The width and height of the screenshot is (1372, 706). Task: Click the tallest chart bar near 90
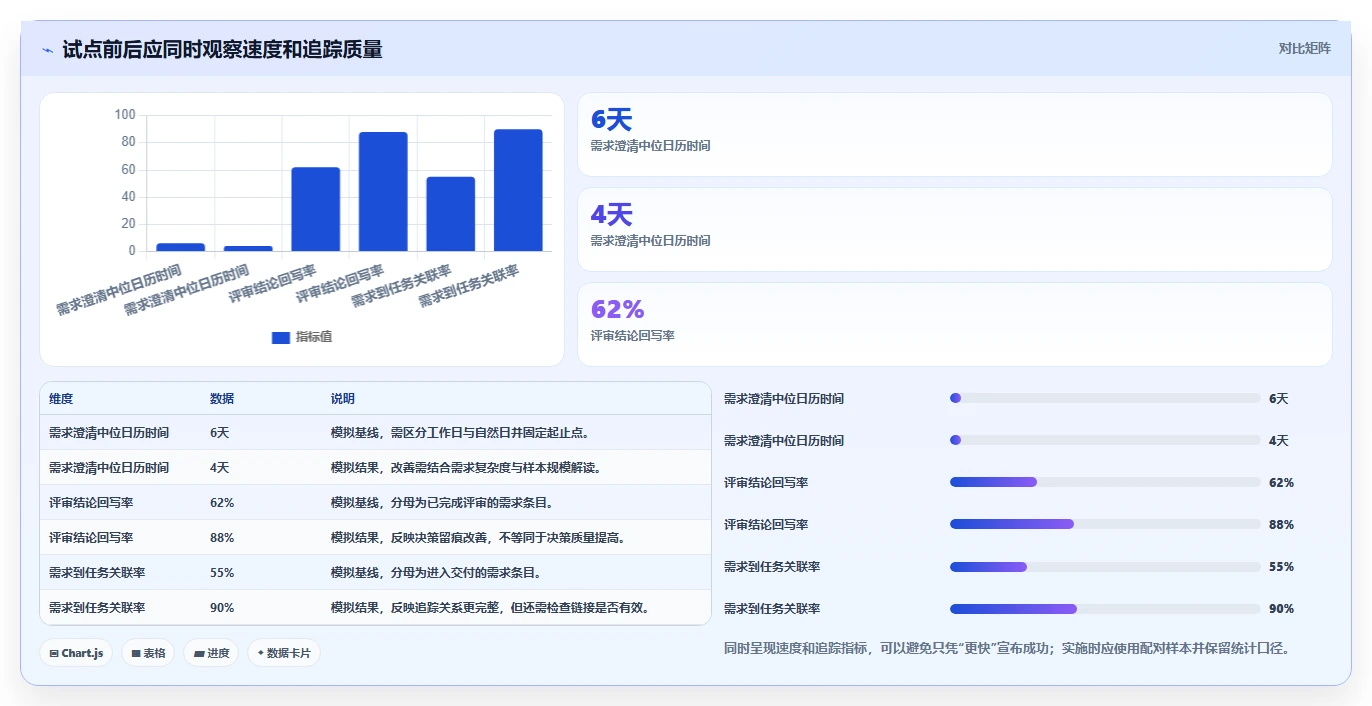point(518,190)
